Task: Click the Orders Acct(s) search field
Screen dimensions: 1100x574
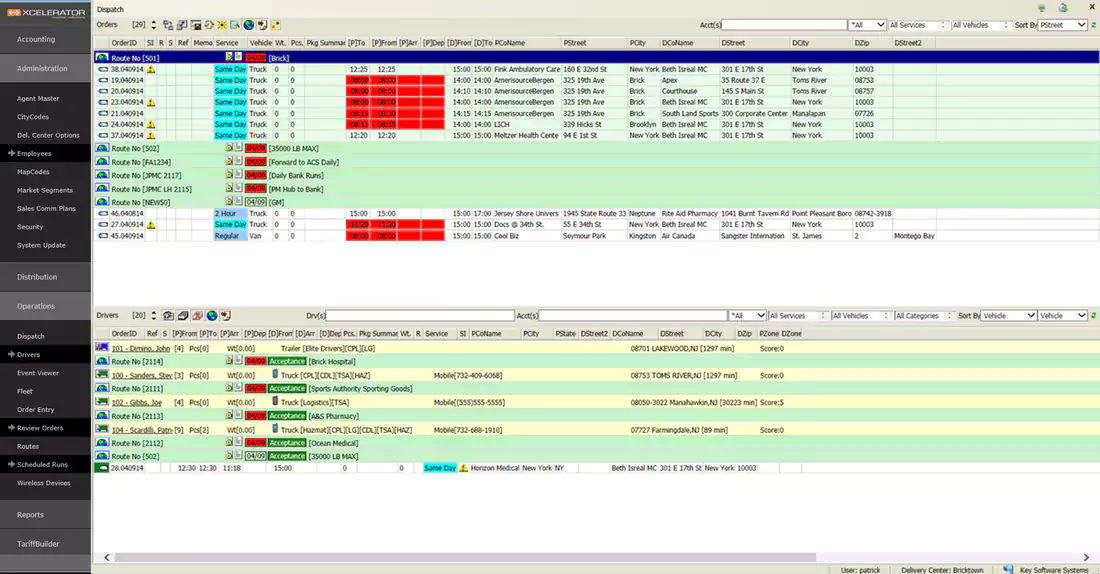Action: pos(783,25)
